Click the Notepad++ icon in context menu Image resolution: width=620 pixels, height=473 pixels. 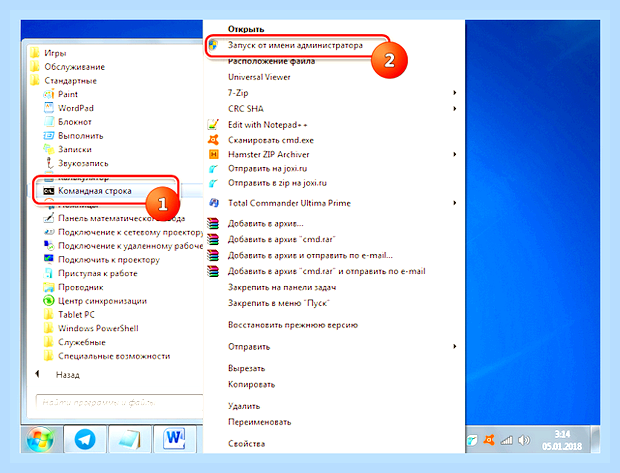point(213,125)
